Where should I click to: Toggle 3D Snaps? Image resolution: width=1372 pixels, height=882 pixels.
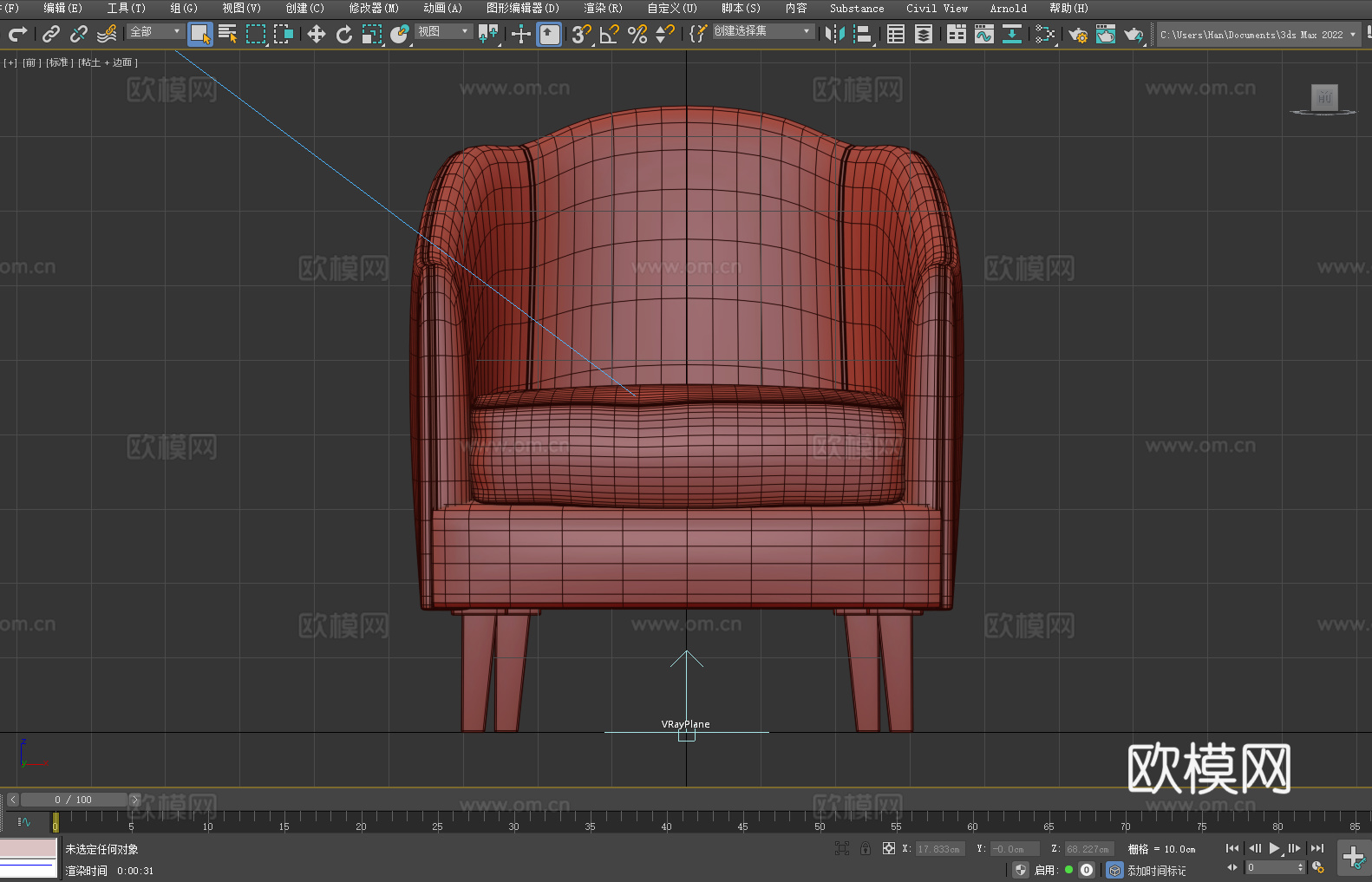point(582,34)
